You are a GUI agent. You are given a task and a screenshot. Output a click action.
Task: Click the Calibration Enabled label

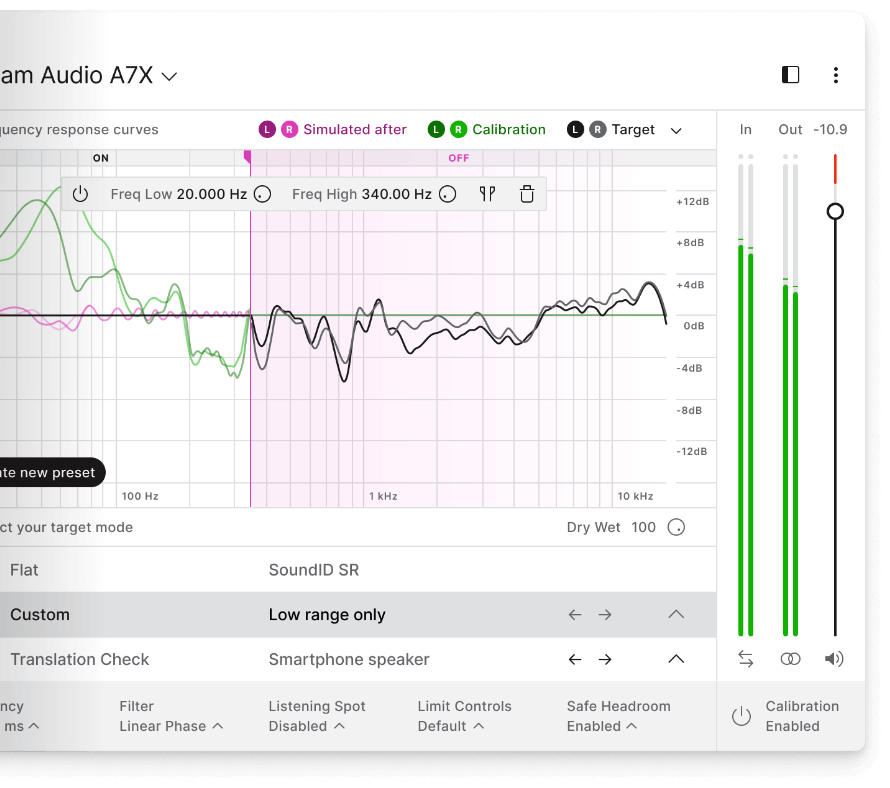click(802, 716)
